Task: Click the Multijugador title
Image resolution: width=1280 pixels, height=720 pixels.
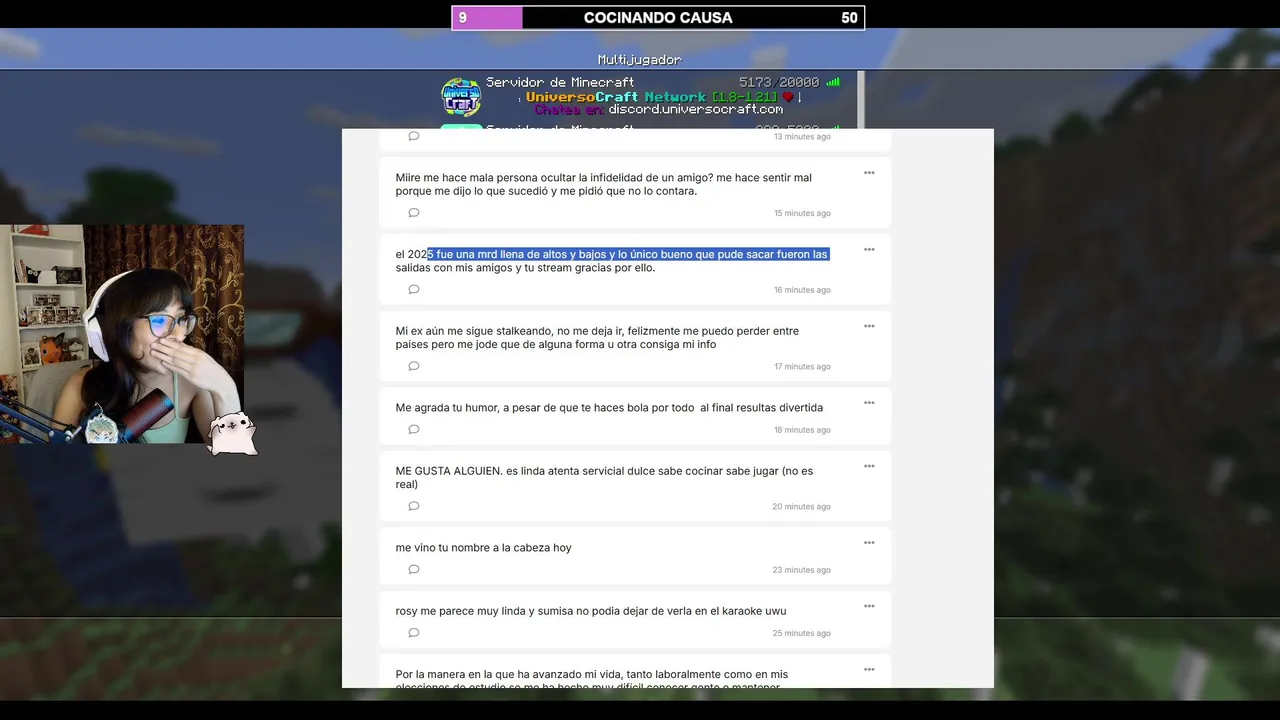Action: point(639,60)
